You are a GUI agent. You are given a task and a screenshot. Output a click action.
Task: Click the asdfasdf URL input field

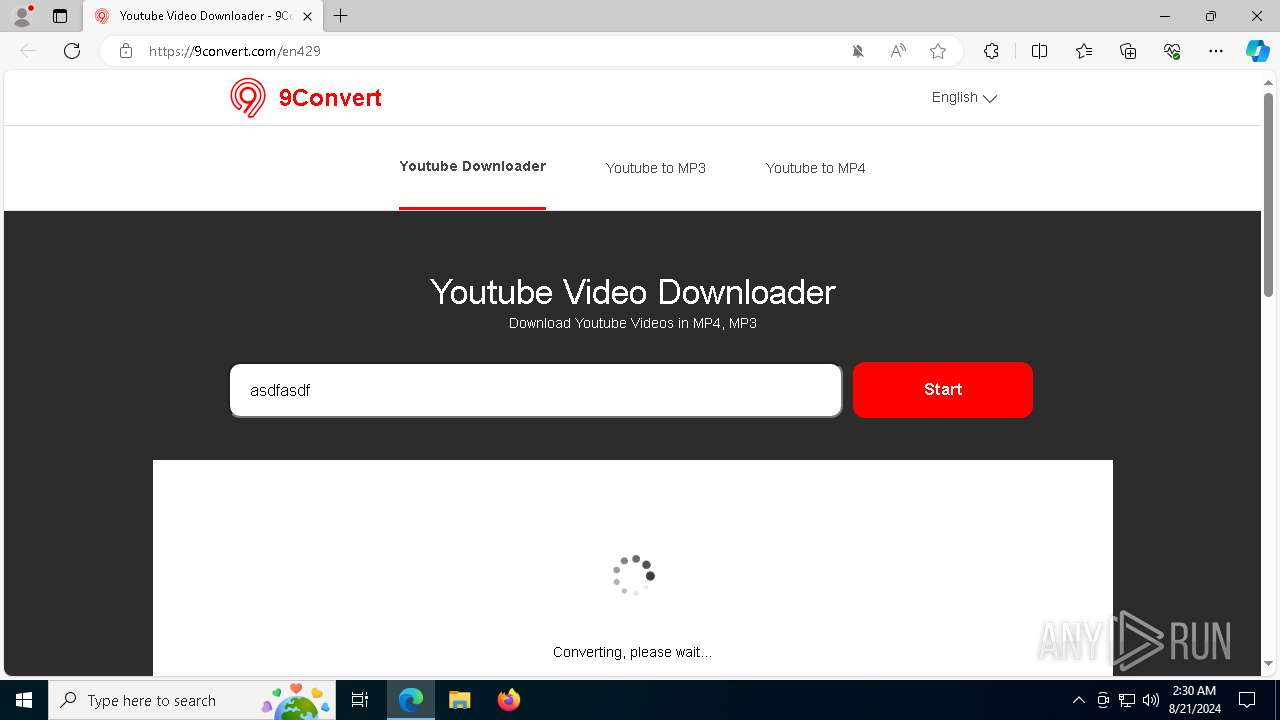click(x=536, y=390)
